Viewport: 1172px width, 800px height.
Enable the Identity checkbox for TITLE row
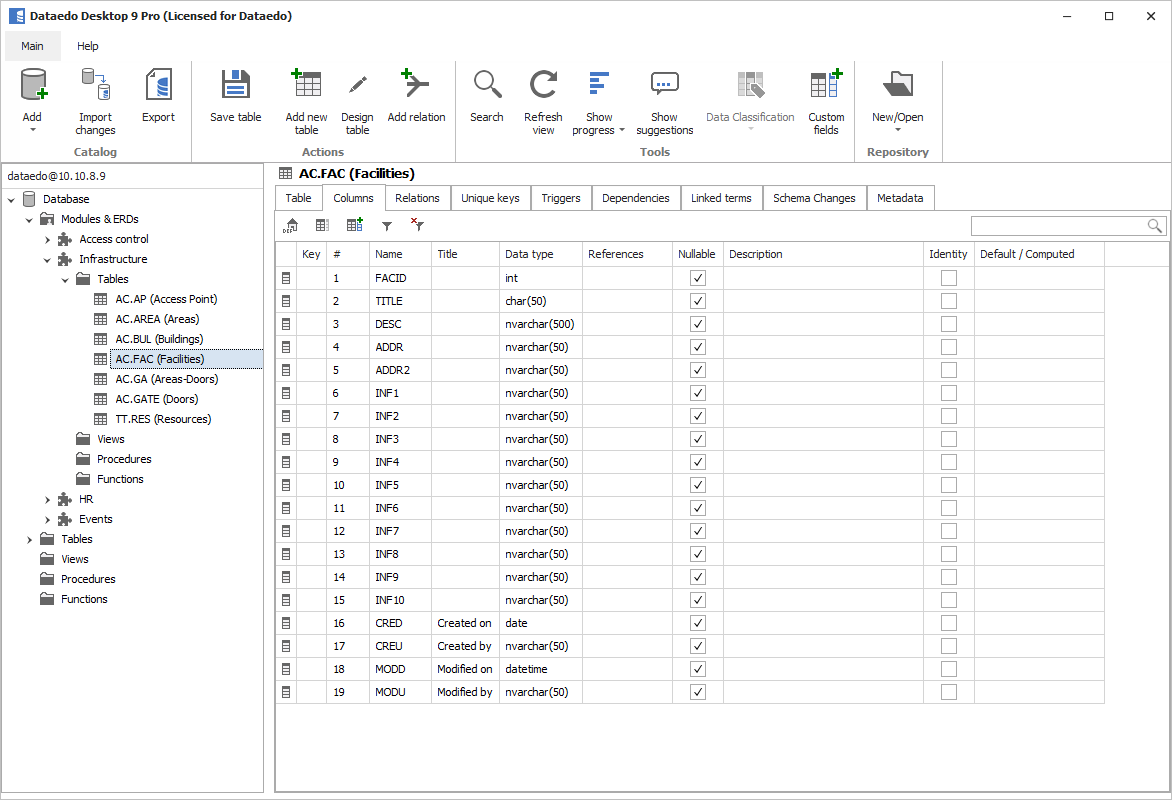pos(948,300)
